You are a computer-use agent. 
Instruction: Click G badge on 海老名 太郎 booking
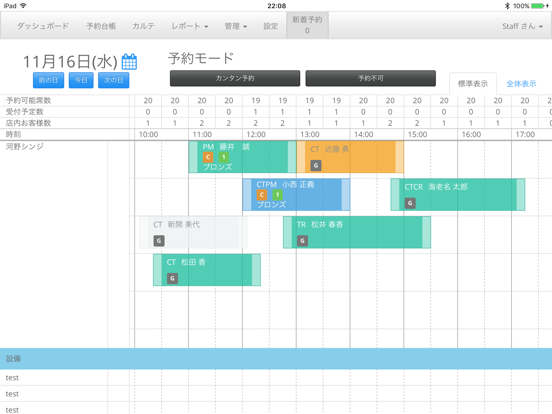[x=410, y=203]
